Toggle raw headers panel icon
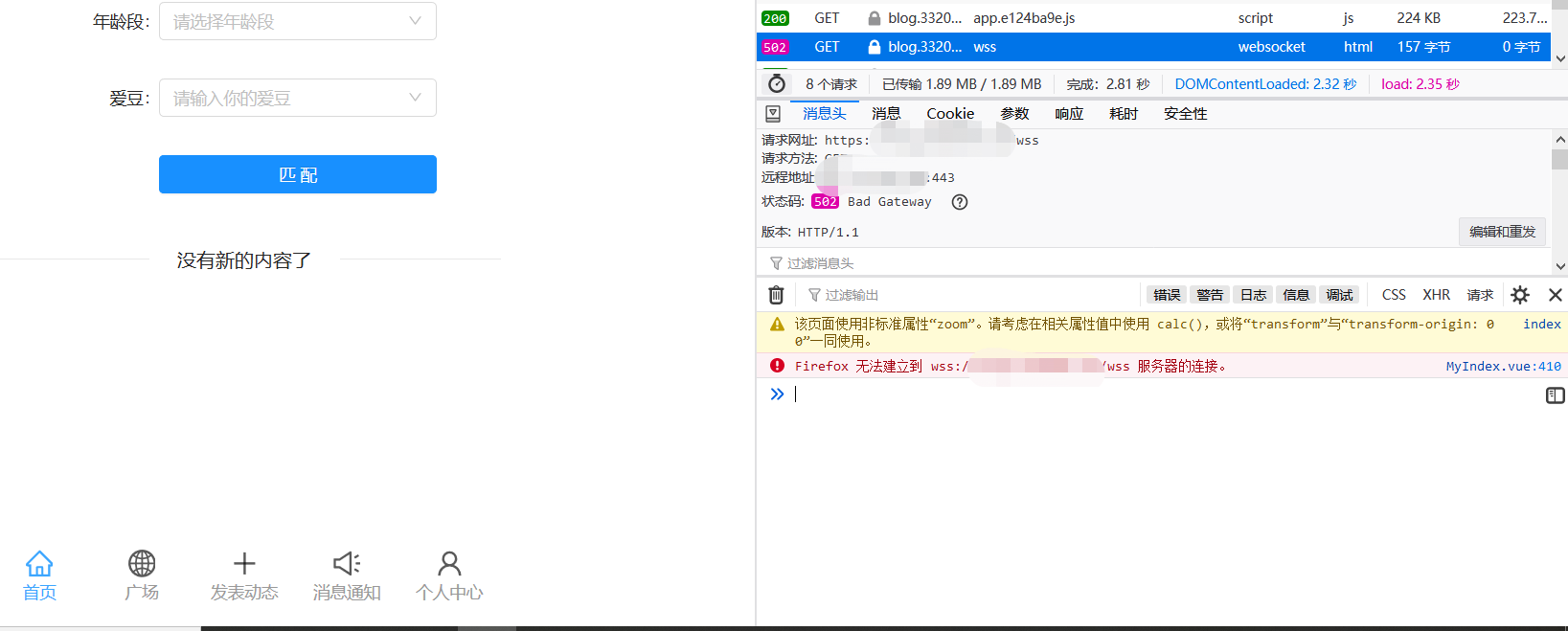1568x631 pixels. (x=773, y=114)
